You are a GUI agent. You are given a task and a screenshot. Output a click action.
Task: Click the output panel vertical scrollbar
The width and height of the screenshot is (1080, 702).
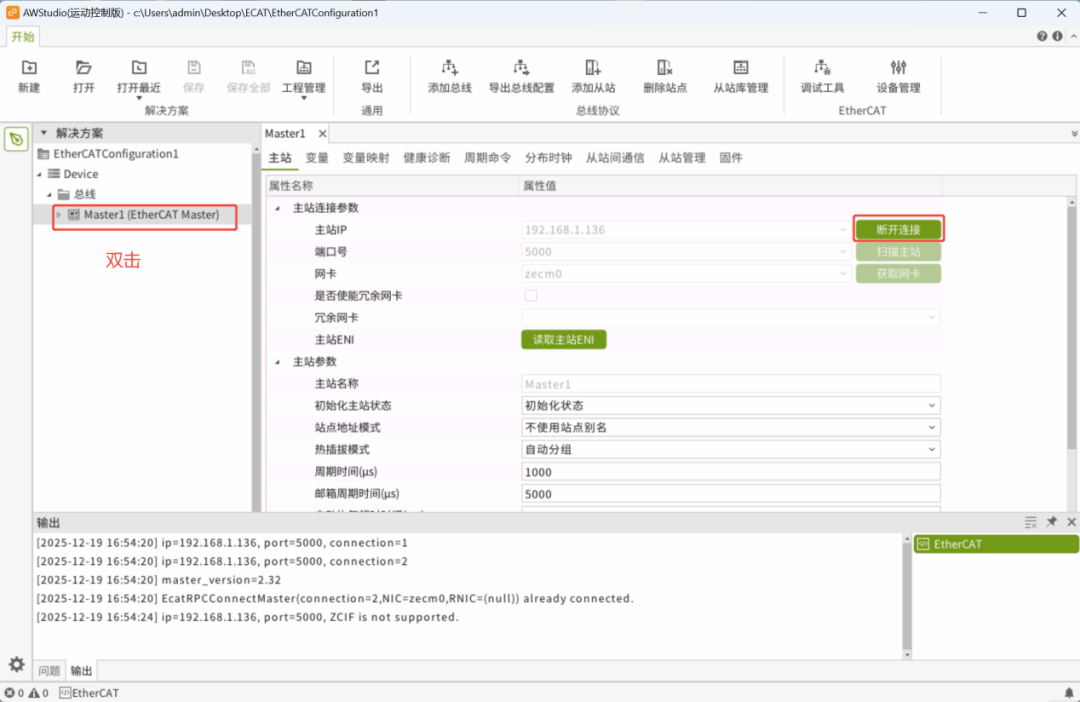click(907, 596)
